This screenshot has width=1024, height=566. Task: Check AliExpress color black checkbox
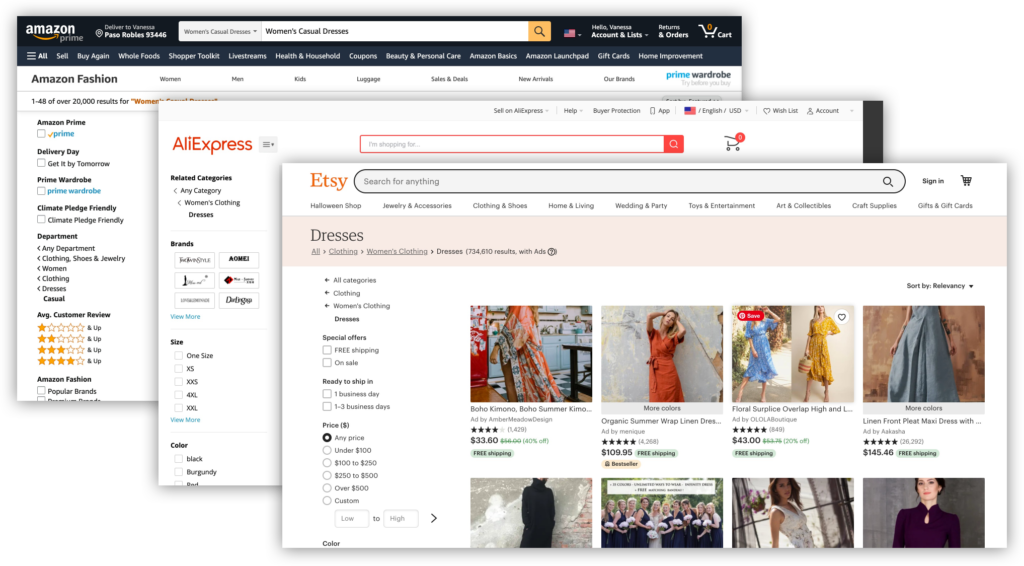[x=178, y=459]
